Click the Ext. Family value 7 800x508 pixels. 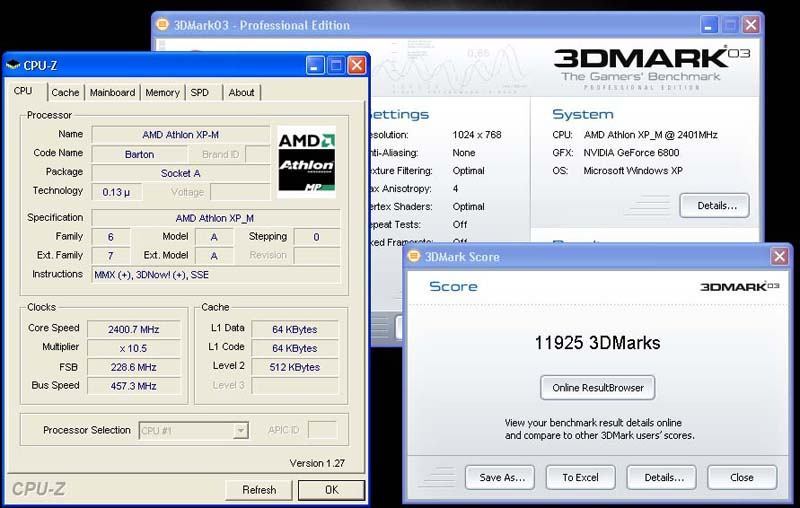pyautogui.click(x=111, y=256)
